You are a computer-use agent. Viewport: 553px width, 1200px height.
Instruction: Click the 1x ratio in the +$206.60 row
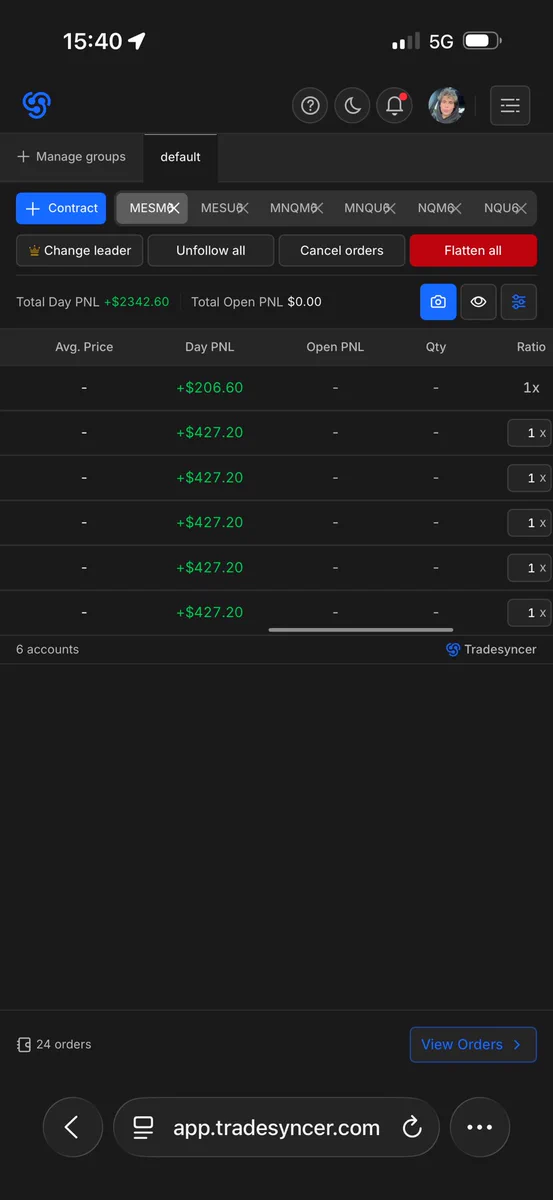(x=531, y=387)
